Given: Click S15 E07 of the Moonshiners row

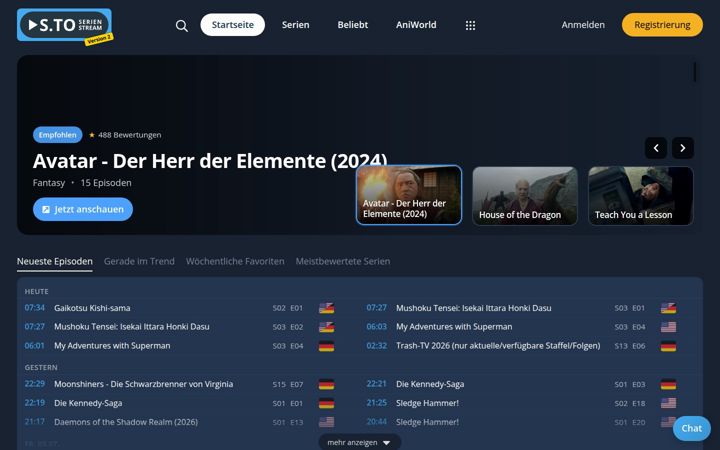Looking at the screenshot, I should pos(288,384).
